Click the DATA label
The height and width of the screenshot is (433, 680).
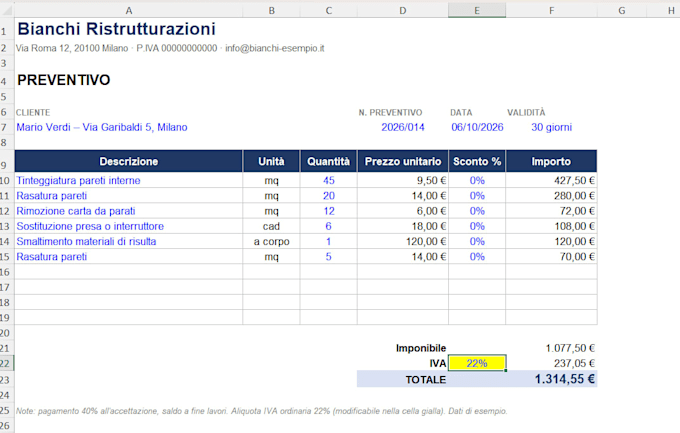[x=461, y=112]
